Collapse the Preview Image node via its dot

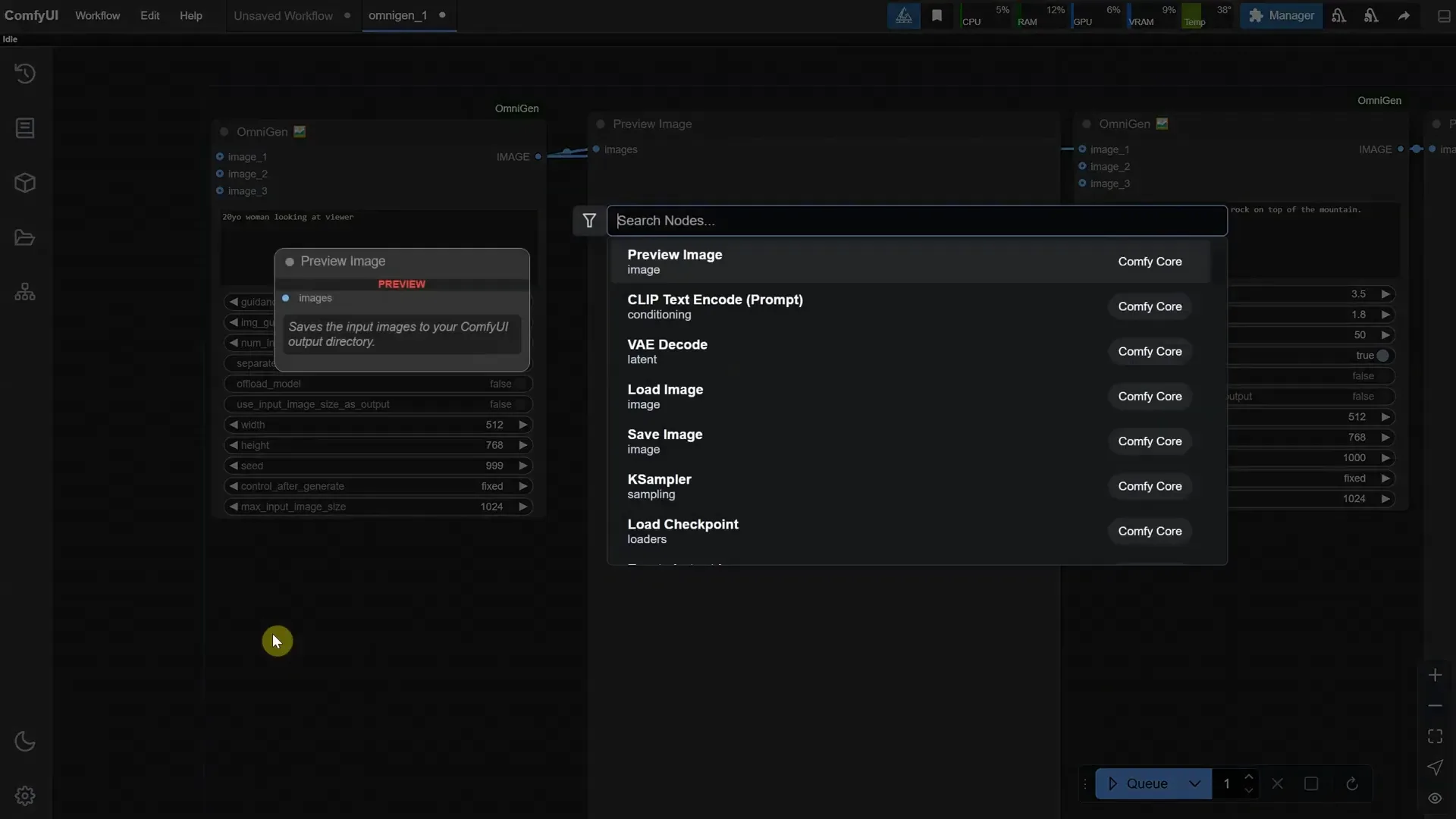(x=600, y=124)
